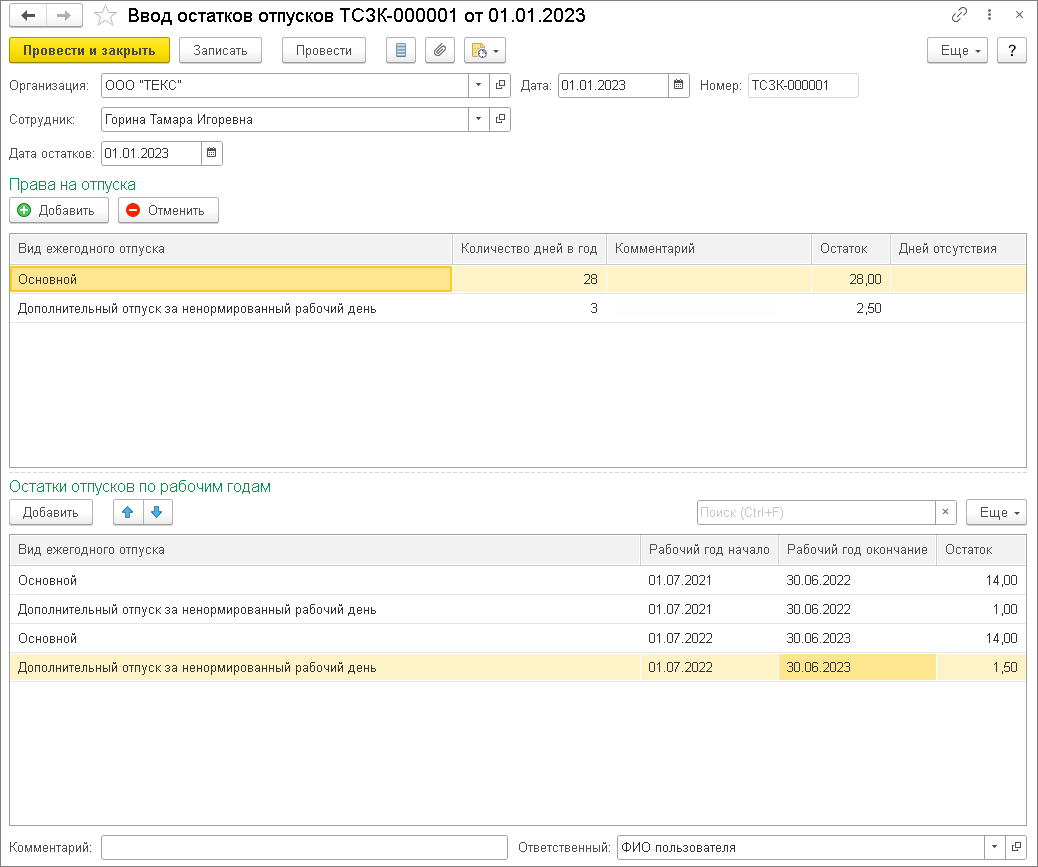
Task: Open calendar picker for Дата field
Action: [679, 85]
